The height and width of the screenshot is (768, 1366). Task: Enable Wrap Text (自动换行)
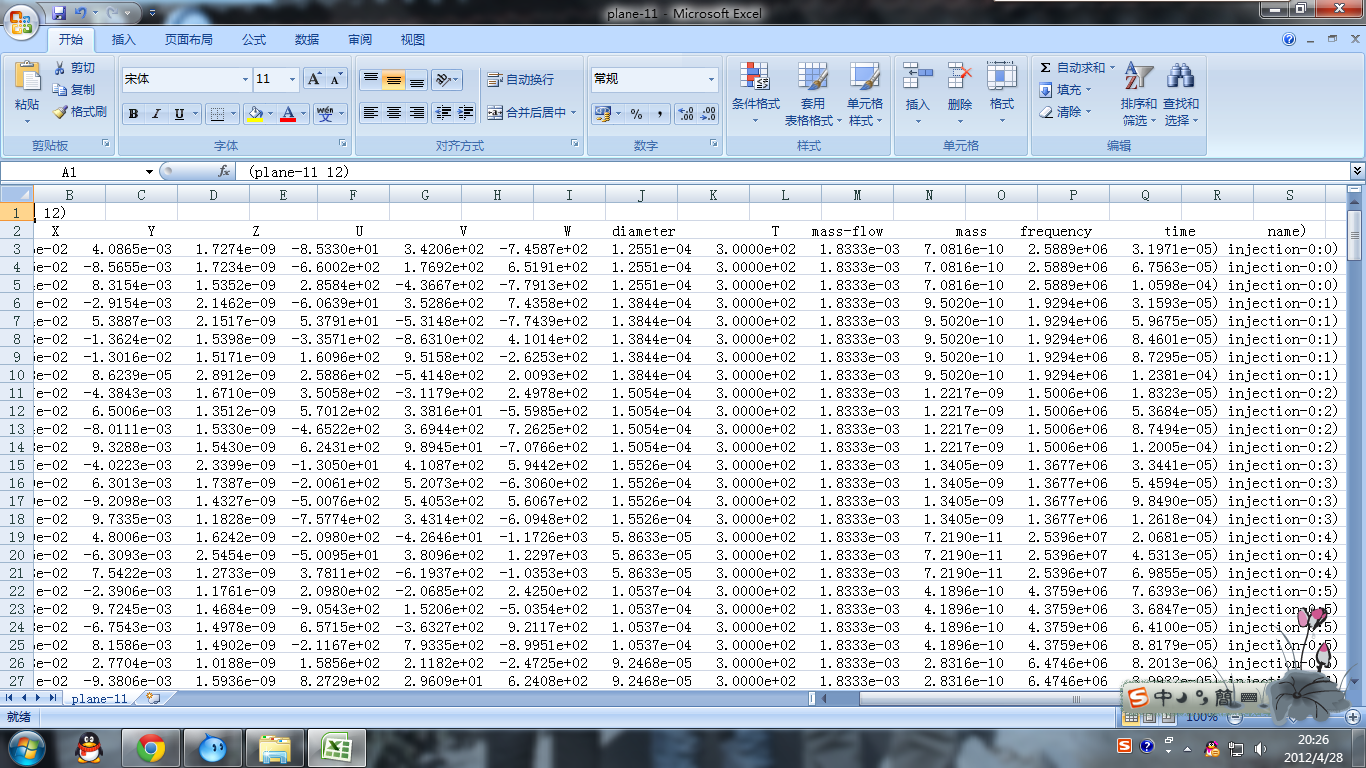pos(517,80)
